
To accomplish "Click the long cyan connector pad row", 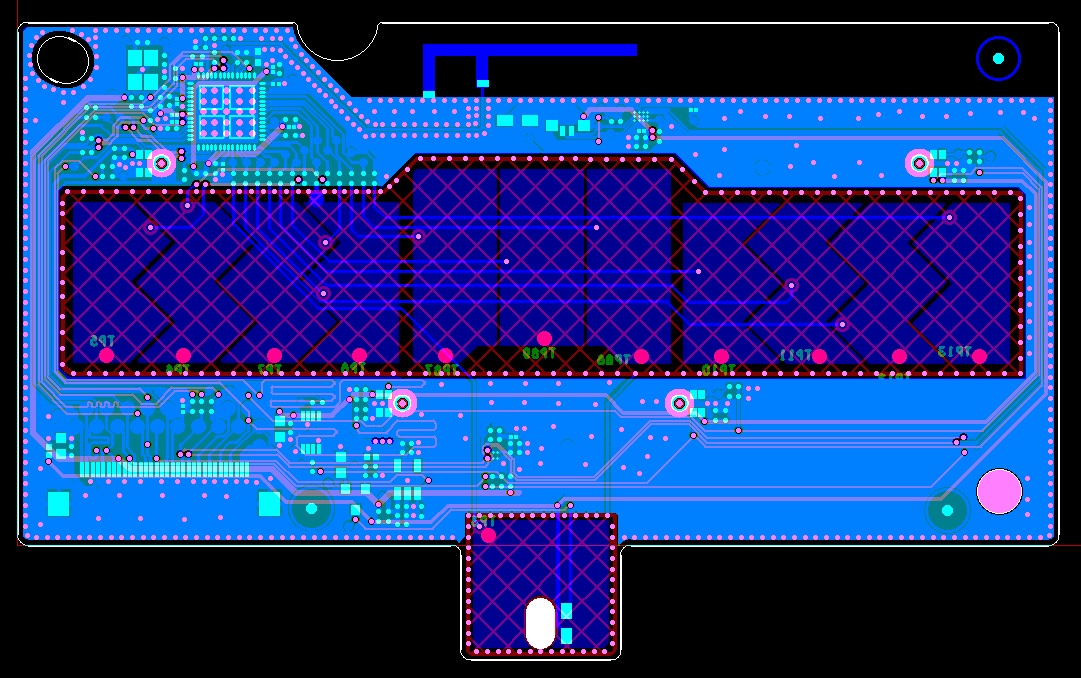I will point(163,468).
